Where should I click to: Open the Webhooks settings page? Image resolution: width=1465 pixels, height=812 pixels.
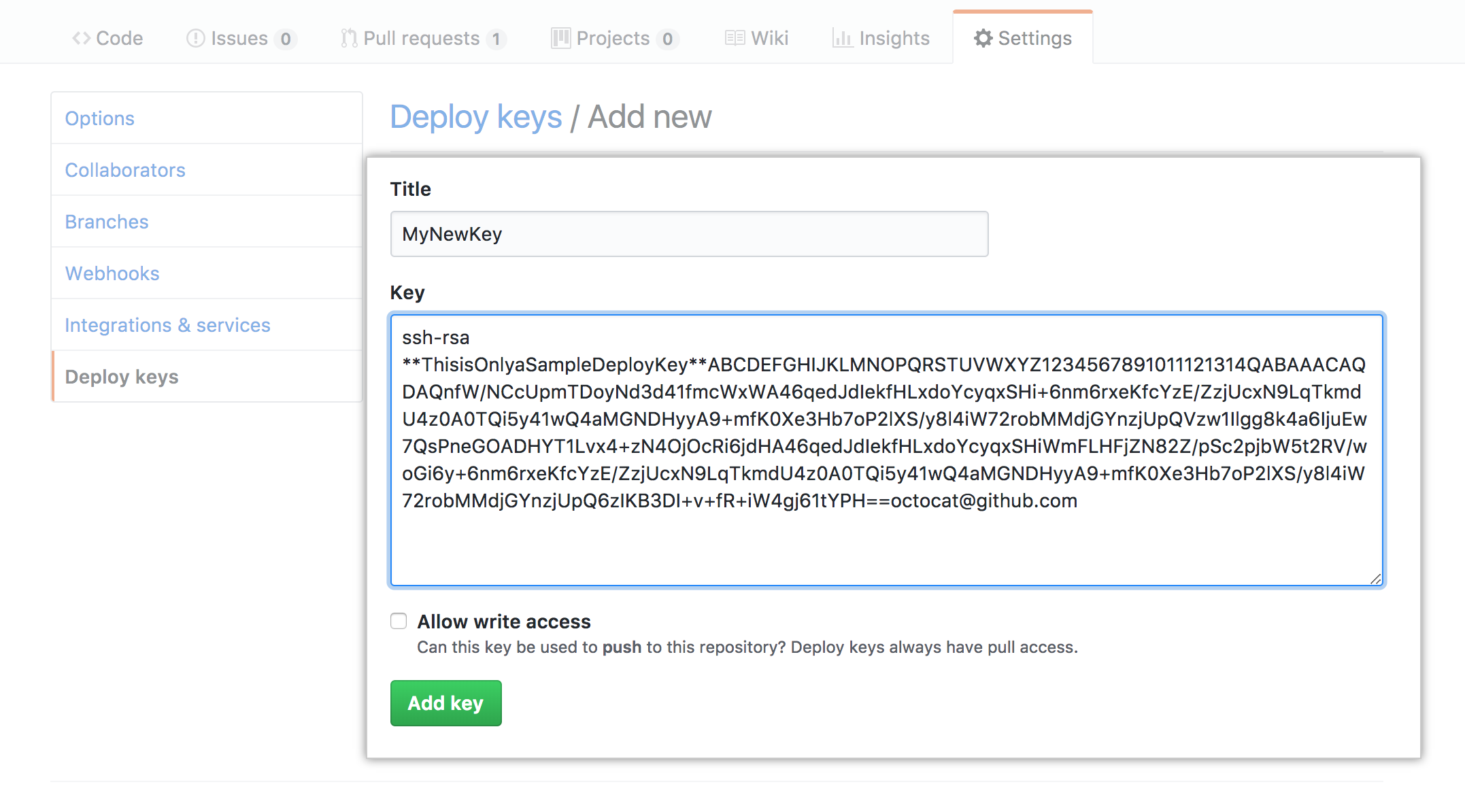click(x=112, y=273)
